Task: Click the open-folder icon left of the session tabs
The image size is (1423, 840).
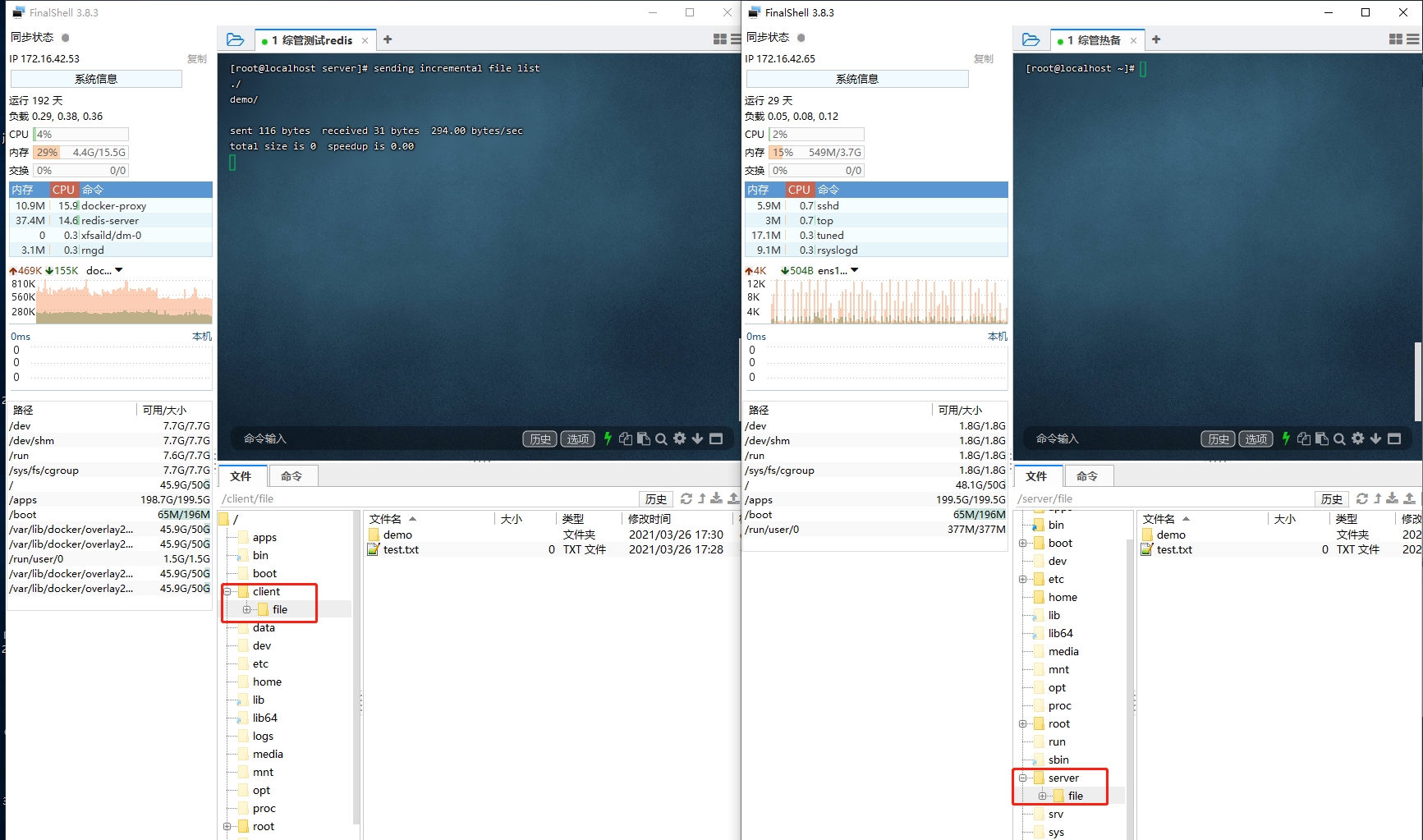Action: pyautogui.click(x=236, y=39)
